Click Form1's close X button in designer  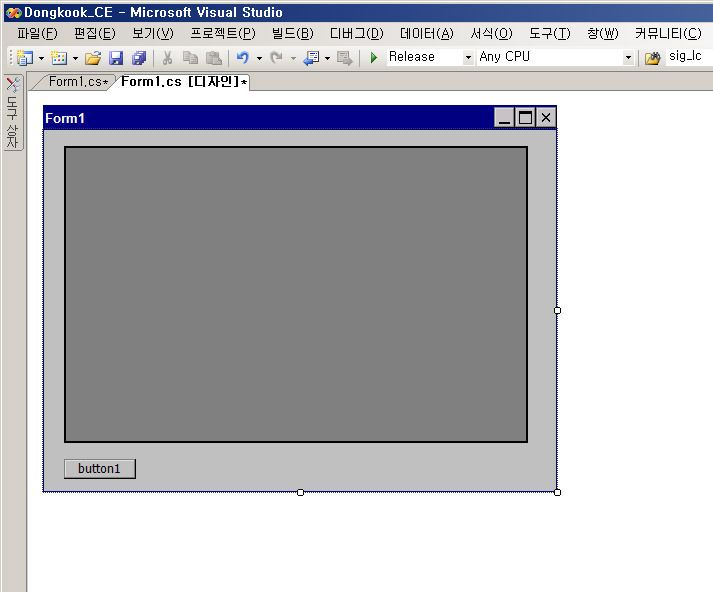[546, 118]
